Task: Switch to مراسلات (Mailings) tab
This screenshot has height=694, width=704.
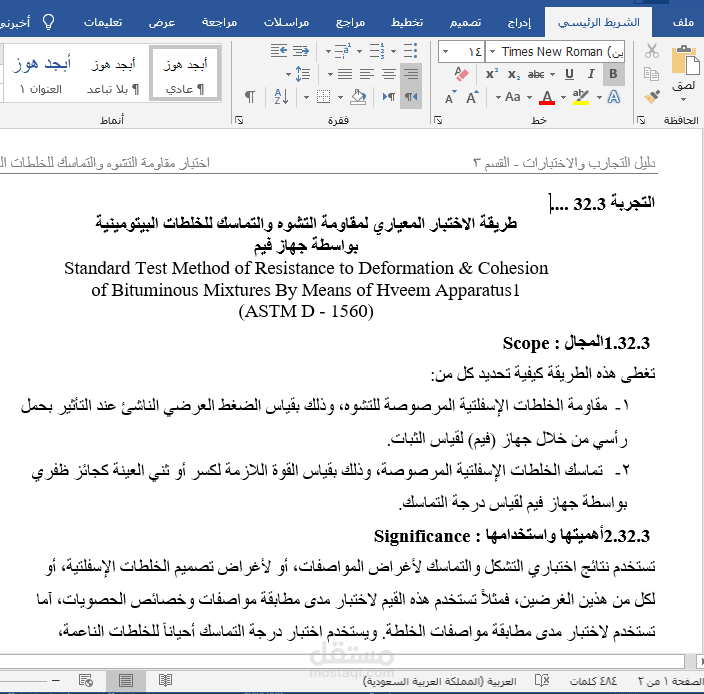Action: [x=286, y=22]
